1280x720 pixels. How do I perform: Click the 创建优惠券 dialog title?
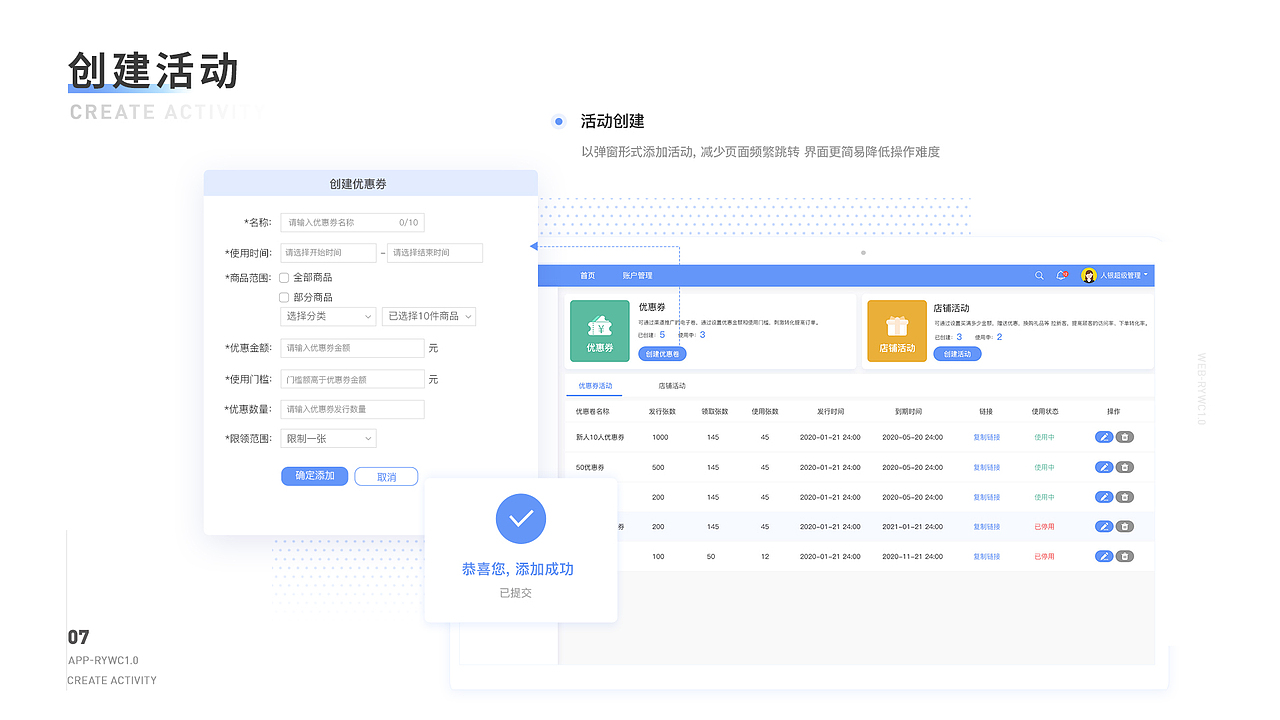pos(358,184)
